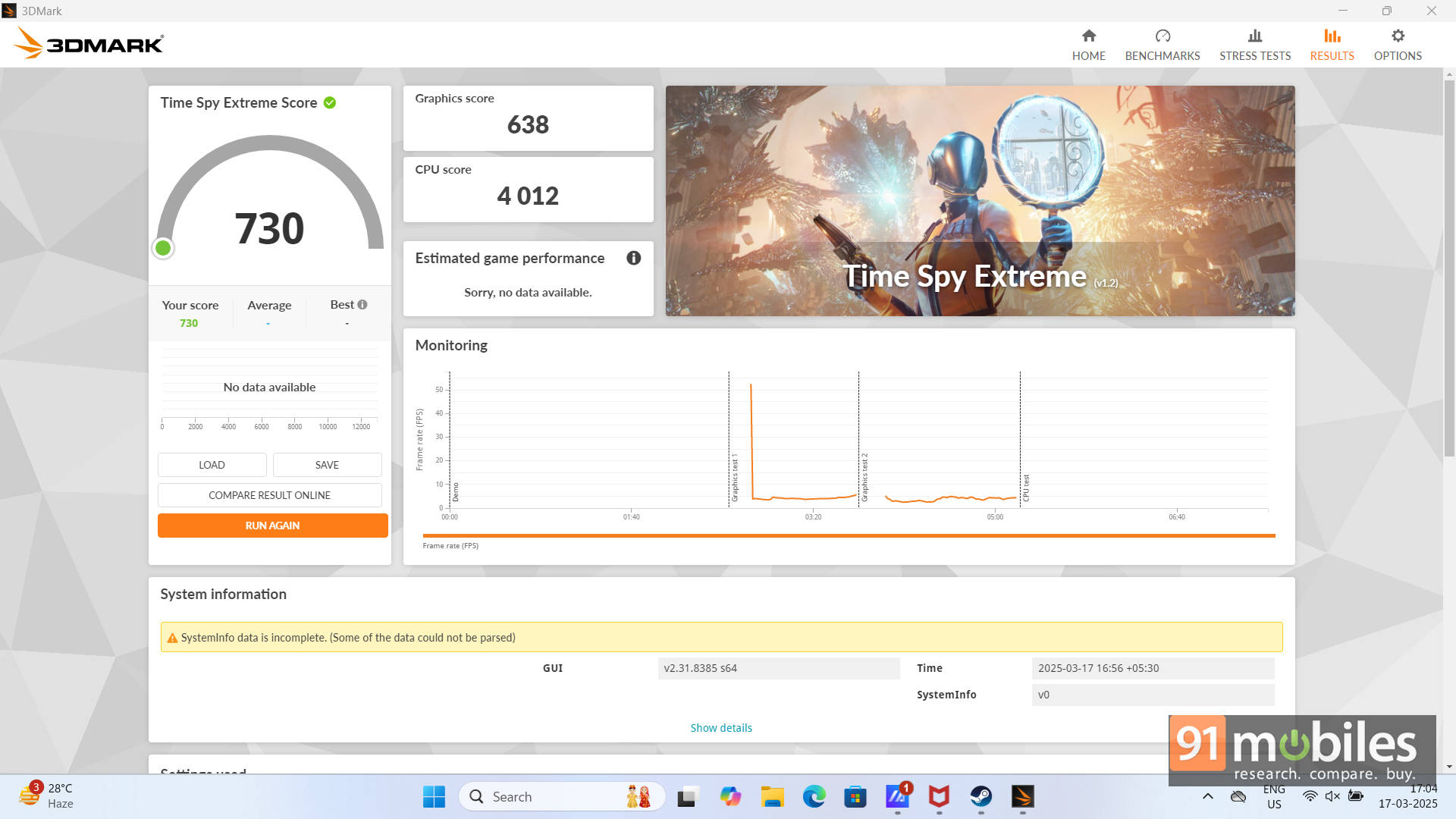Open the Windows Start menu
Viewport: 1456px width, 819px height.
point(434,796)
